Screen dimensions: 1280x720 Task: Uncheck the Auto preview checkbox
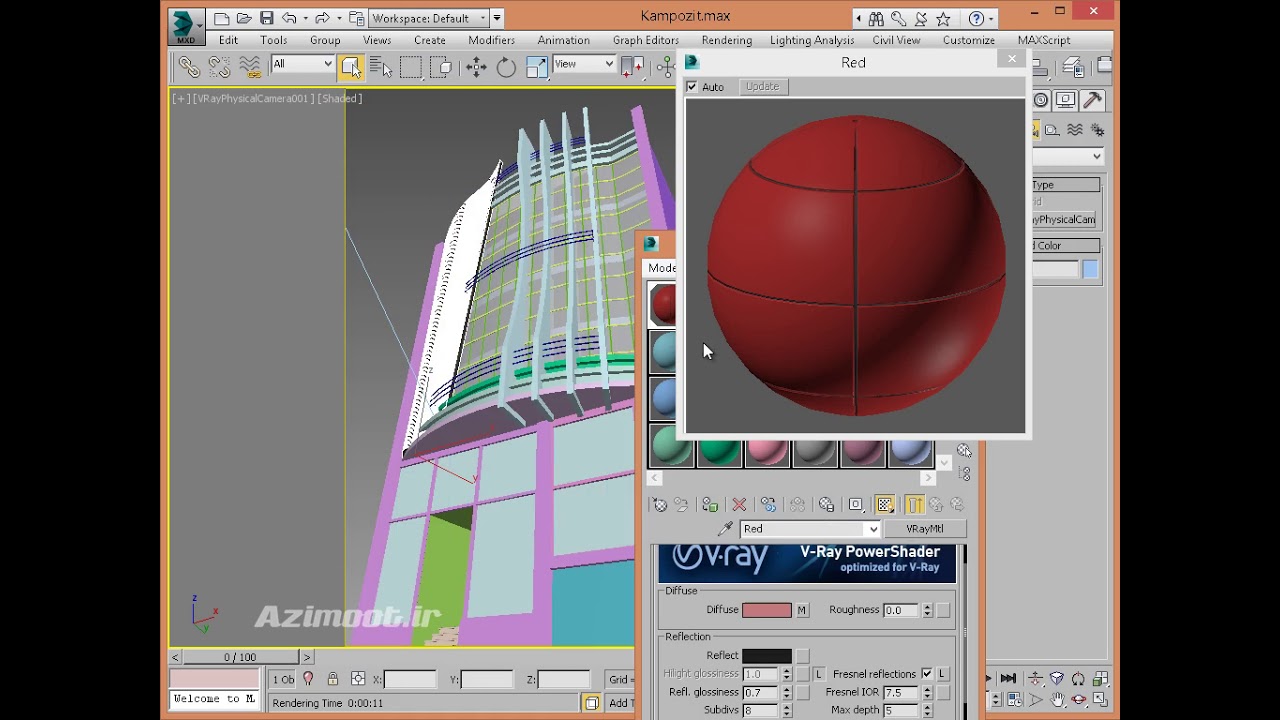coord(692,87)
